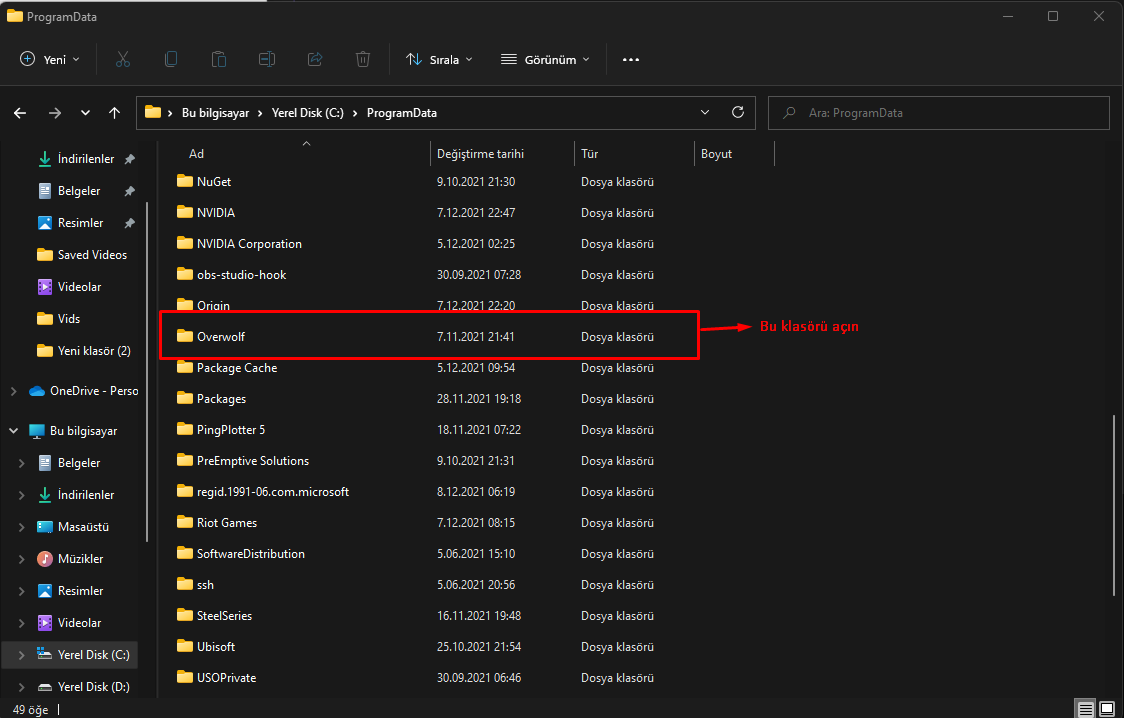
Task: Switch to details list view icon
Action: pyautogui.click(x=1085, y=708)
